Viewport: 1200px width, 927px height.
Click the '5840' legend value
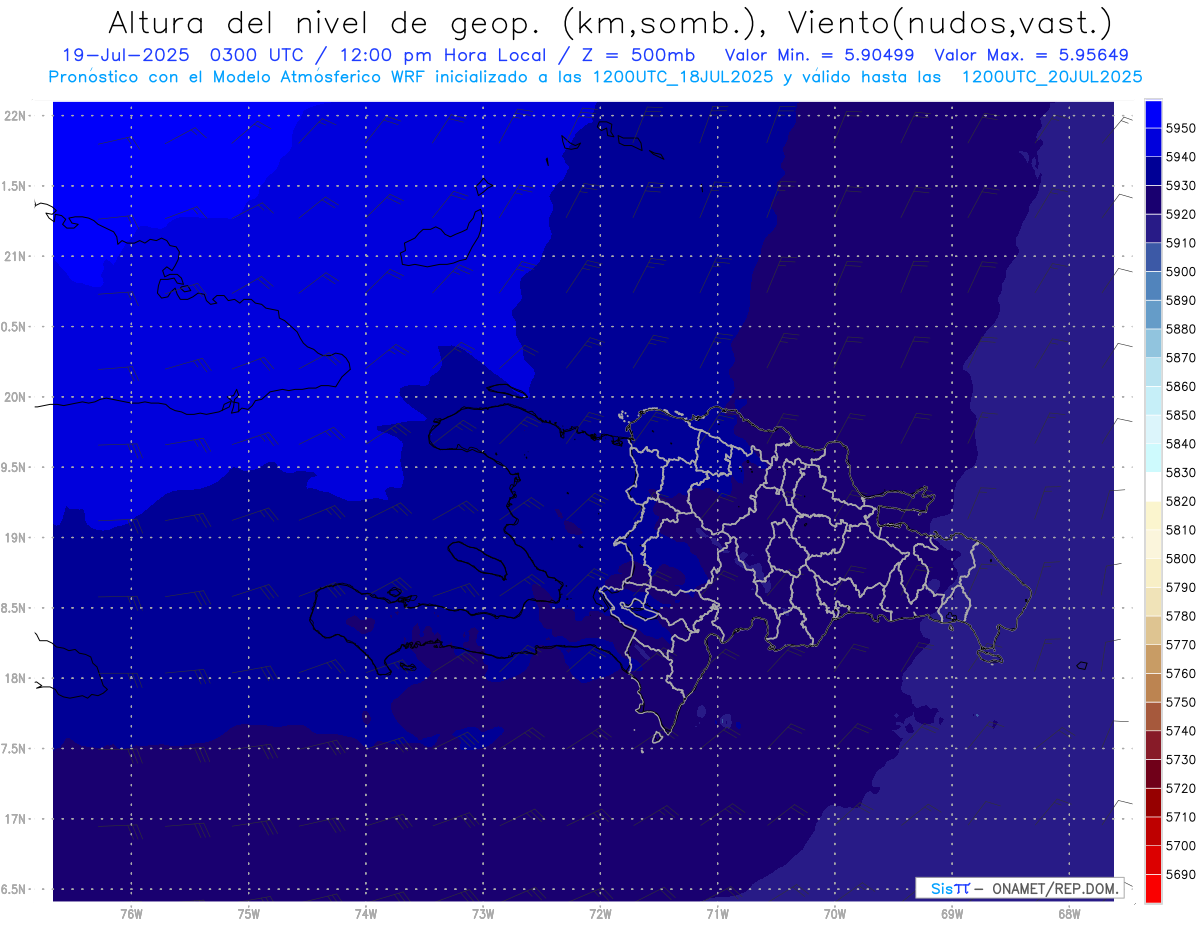click(x=1181, y=444)
